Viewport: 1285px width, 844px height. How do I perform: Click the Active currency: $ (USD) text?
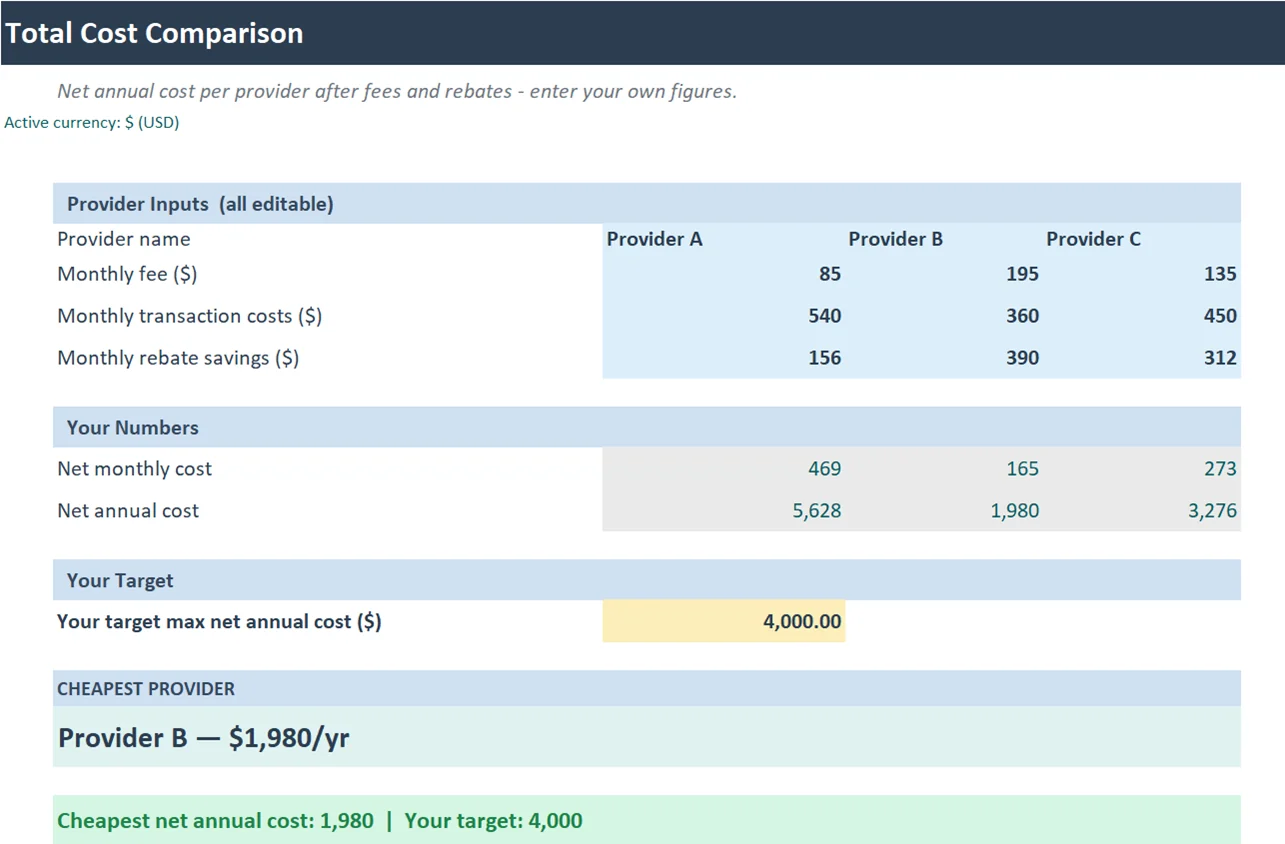point(92,123)
